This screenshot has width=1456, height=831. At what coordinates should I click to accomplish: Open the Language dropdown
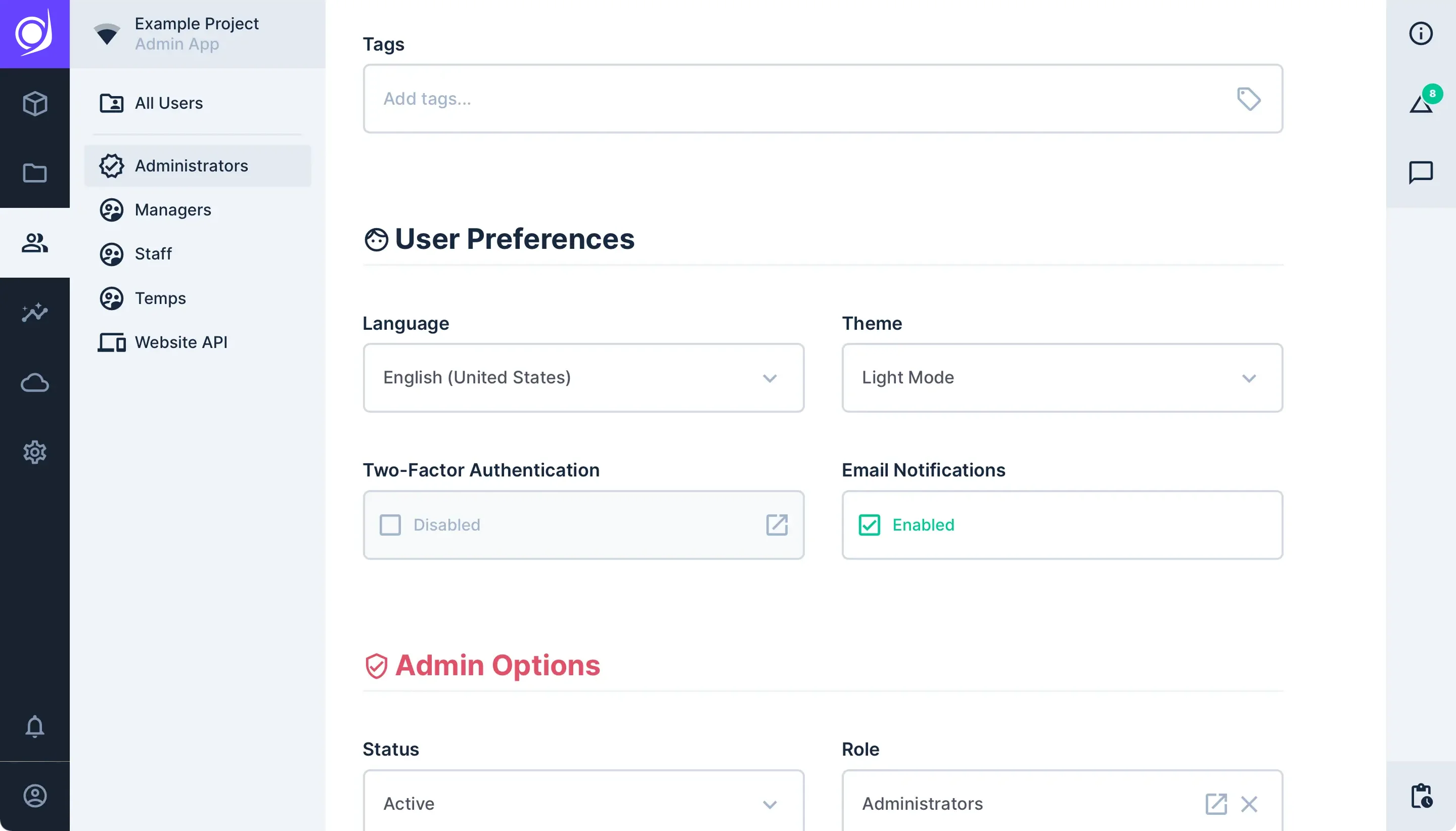583,377
